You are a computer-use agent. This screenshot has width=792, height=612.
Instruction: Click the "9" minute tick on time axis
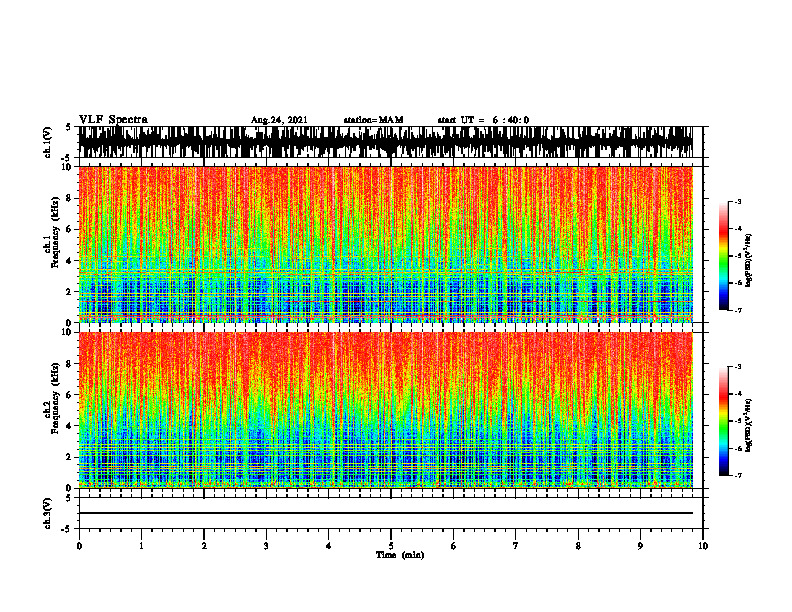[640, 546]
